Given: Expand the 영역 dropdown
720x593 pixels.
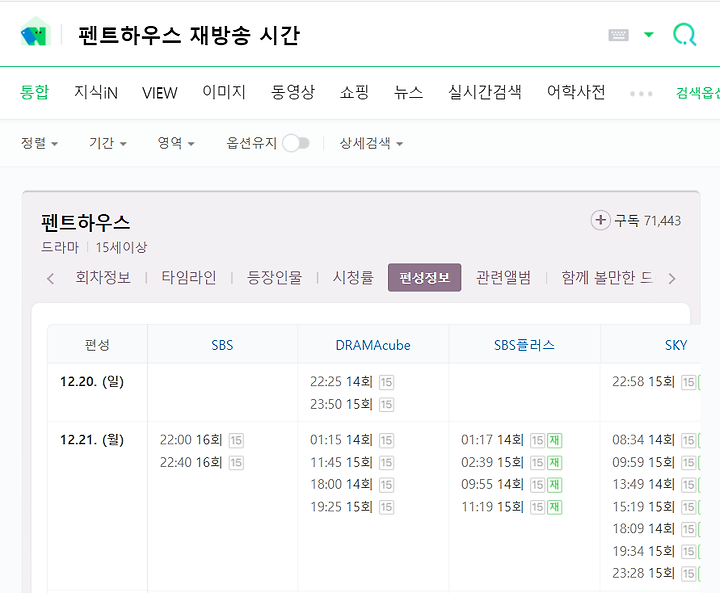Looking at the screenshot, I should [x=176, y=143].
